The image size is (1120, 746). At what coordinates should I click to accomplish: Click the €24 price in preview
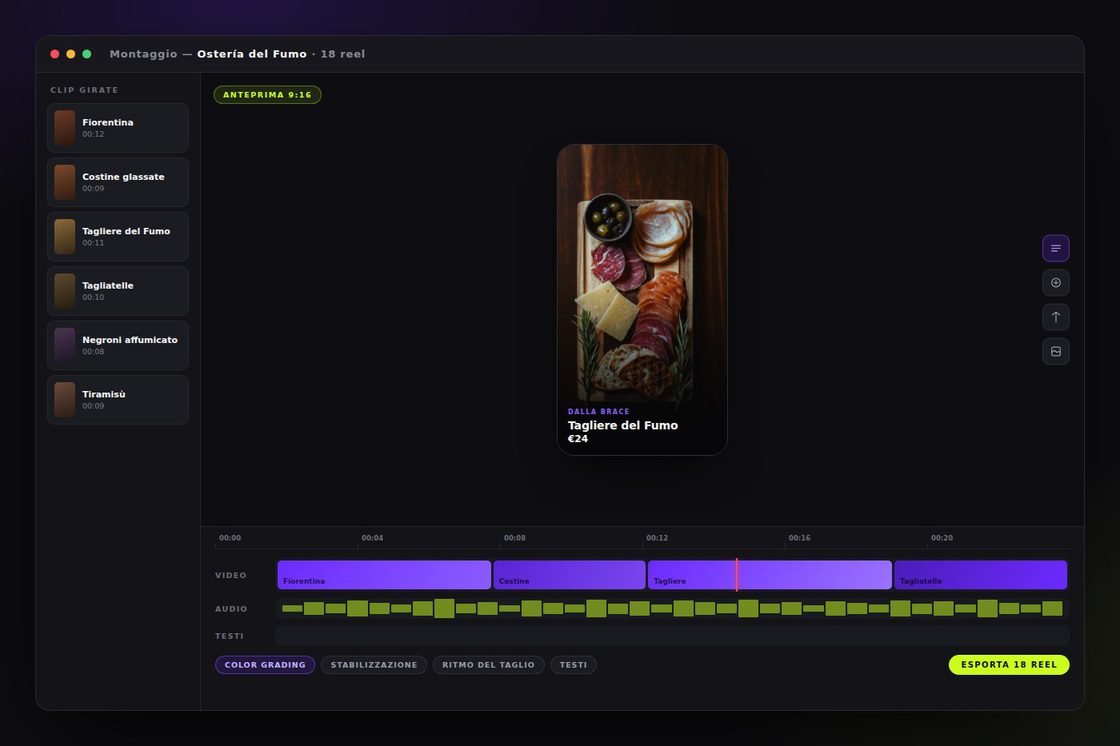(x=578, y=439)
